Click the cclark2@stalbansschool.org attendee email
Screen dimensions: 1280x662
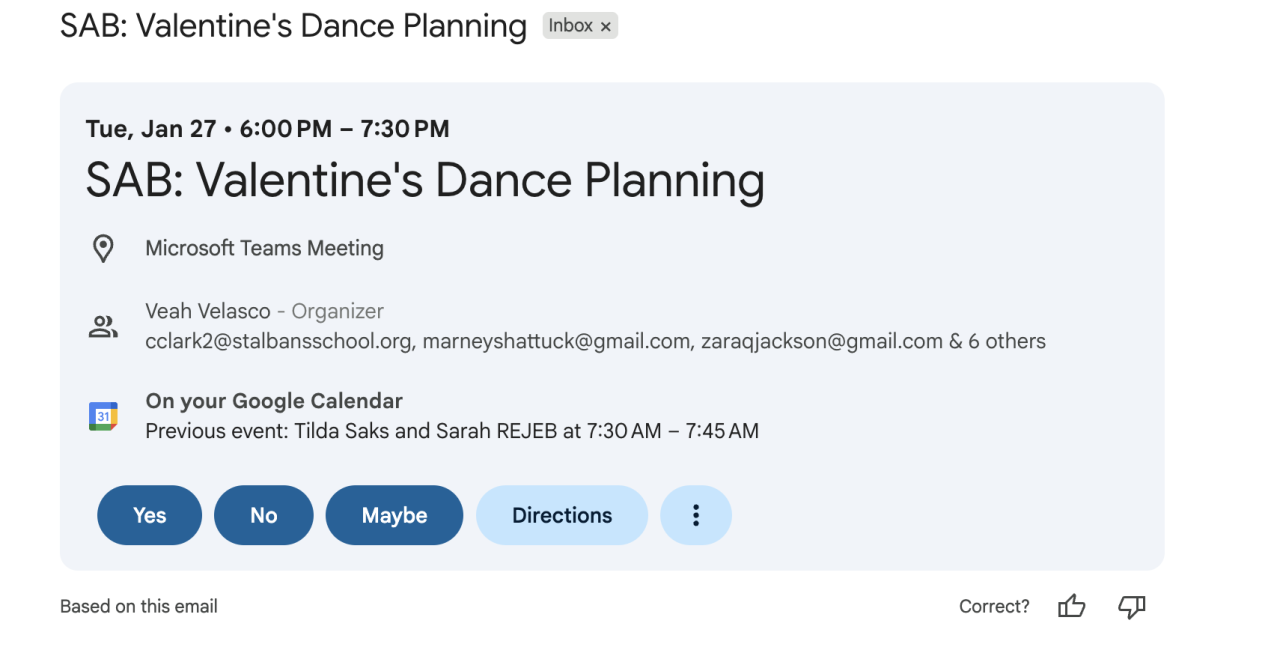(278, 341)
